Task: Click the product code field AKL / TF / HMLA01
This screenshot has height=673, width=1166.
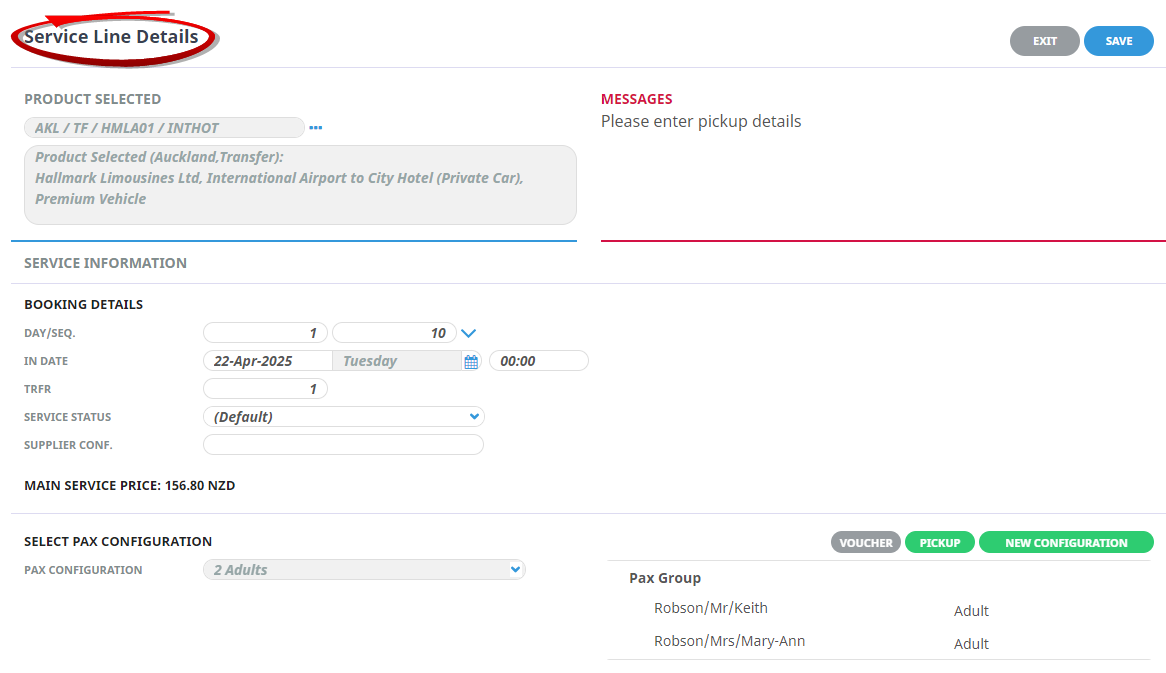Action: (x=164, y=128)
